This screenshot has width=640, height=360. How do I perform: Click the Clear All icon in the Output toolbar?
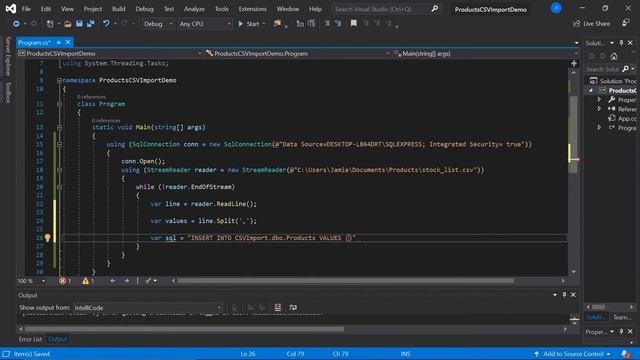278,307
